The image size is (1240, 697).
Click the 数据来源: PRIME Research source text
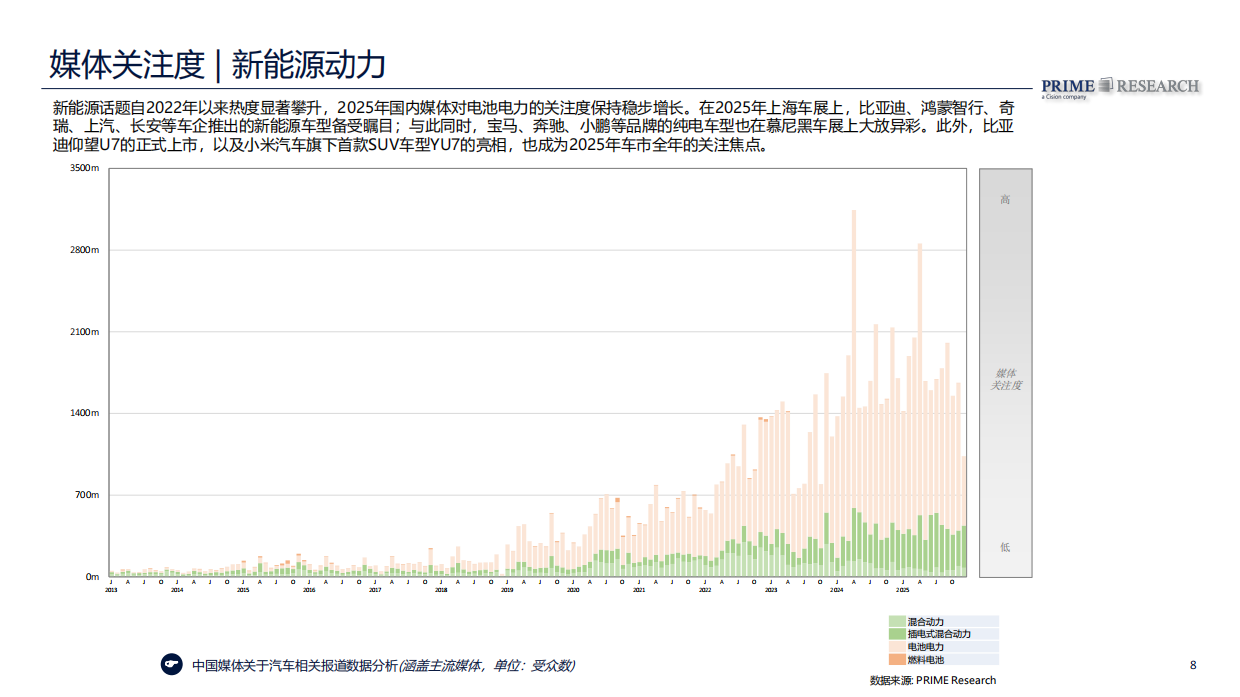[x=935, y=677]
